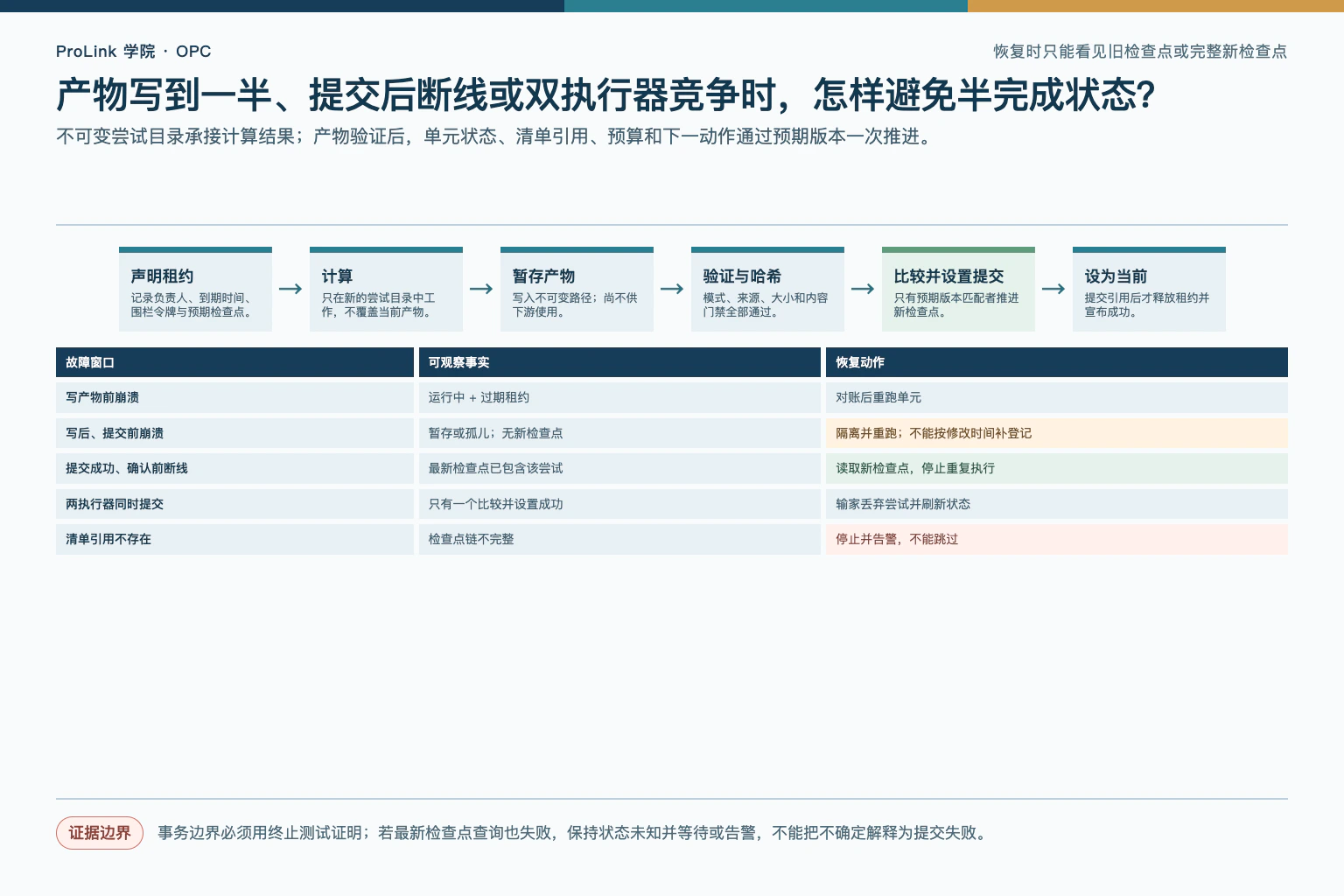The width and height of the screenshot is (1344, 896).
Task: Click 声明租约 description 记录负责人、到期时间
Action: coord(193,304)
